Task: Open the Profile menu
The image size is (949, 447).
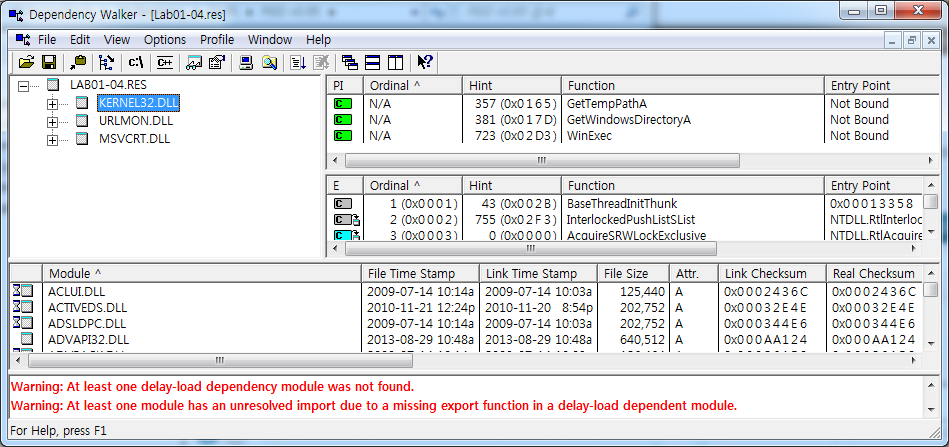Action: [x=217, y=40]
